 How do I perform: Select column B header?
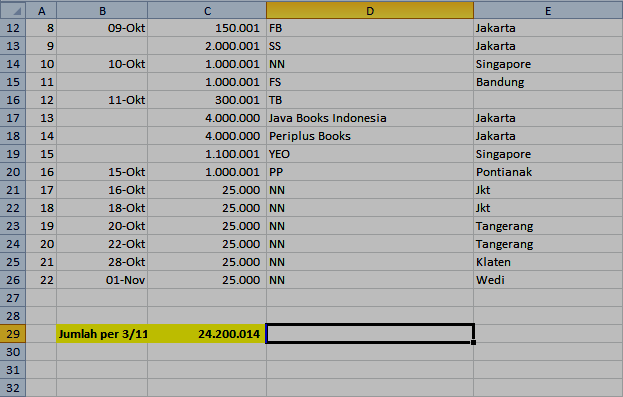pyautogui.click(x=102, y=10)
